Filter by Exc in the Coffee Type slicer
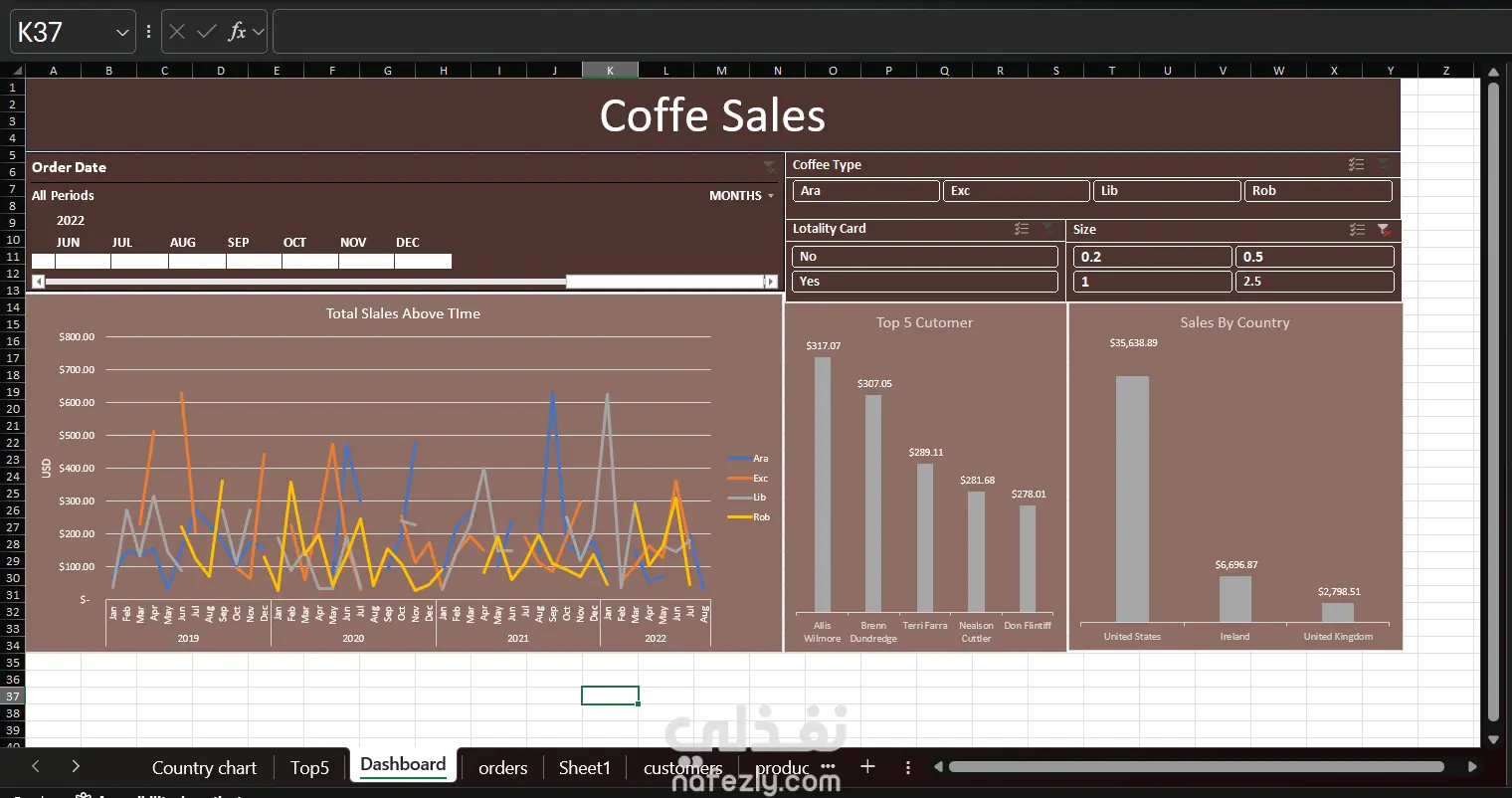The image size is (1512, 798). point(1017,191)
